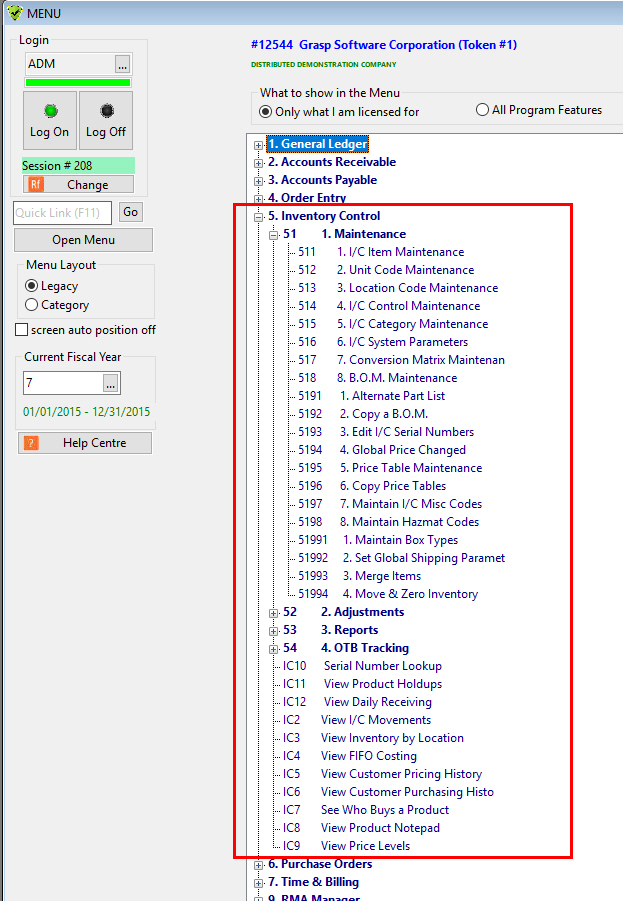Viewport: 623px width, 901px height.
Task: Open IC12 View Daily Receiving
Action: click(357, 702)
